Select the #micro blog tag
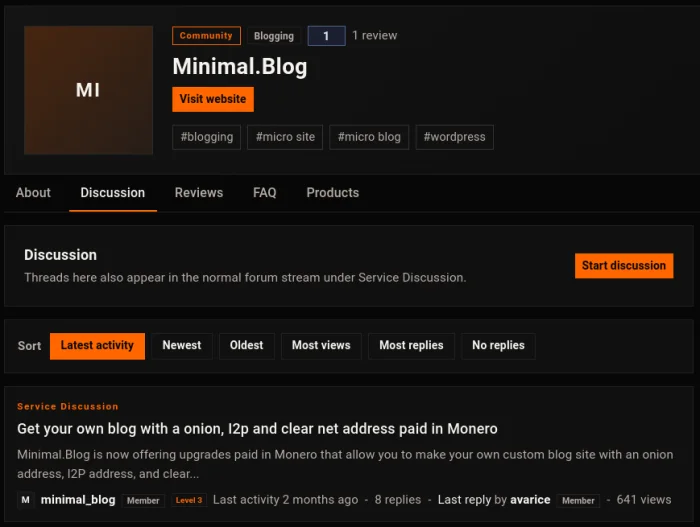 point(369,137)
